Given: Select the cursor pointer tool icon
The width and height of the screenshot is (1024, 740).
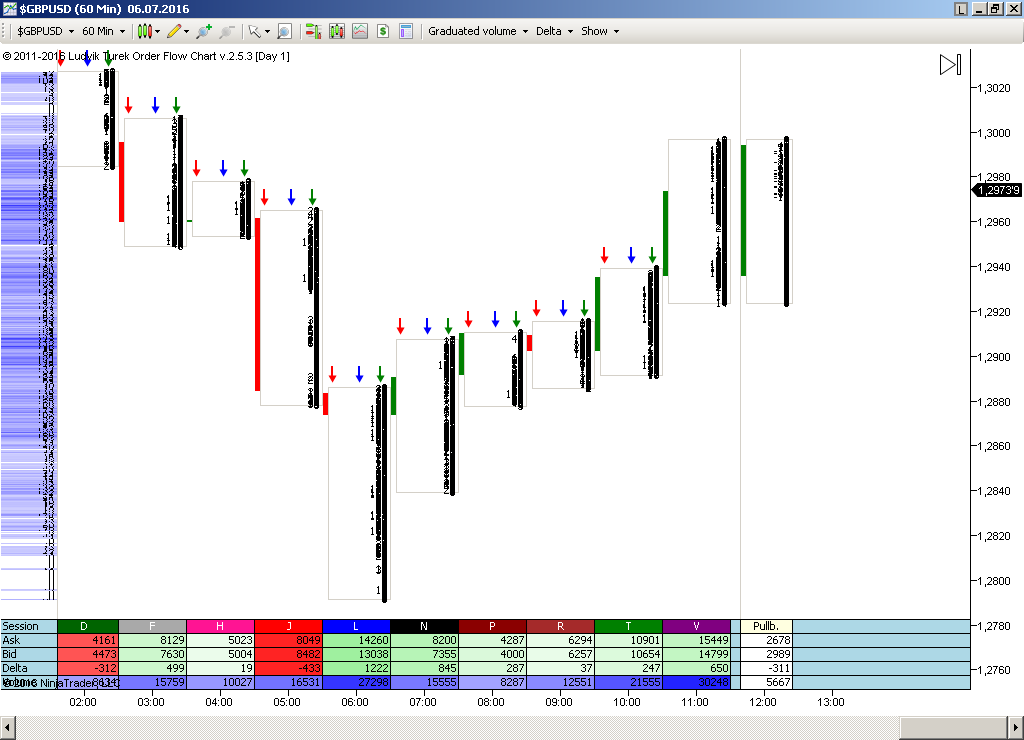Looking at the screenshot, I should (x=254, y=31).
